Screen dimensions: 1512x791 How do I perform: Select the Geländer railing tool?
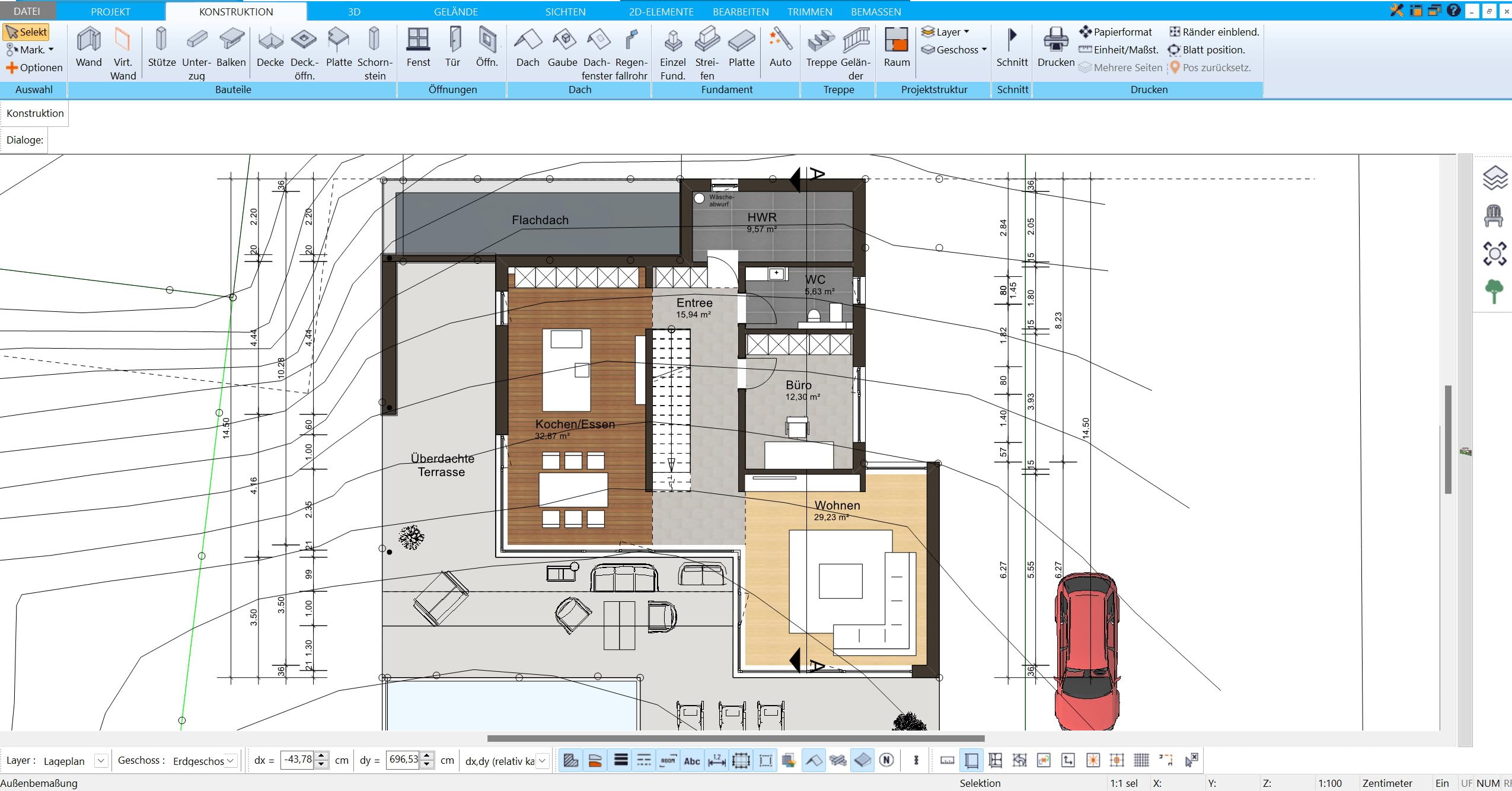pos(856,53)
